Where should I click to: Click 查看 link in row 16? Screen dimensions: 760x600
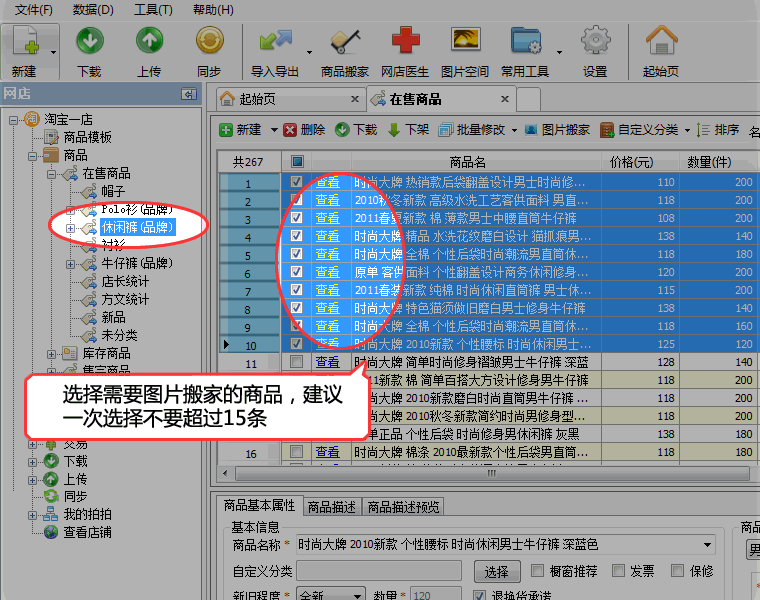coord(328,452)
